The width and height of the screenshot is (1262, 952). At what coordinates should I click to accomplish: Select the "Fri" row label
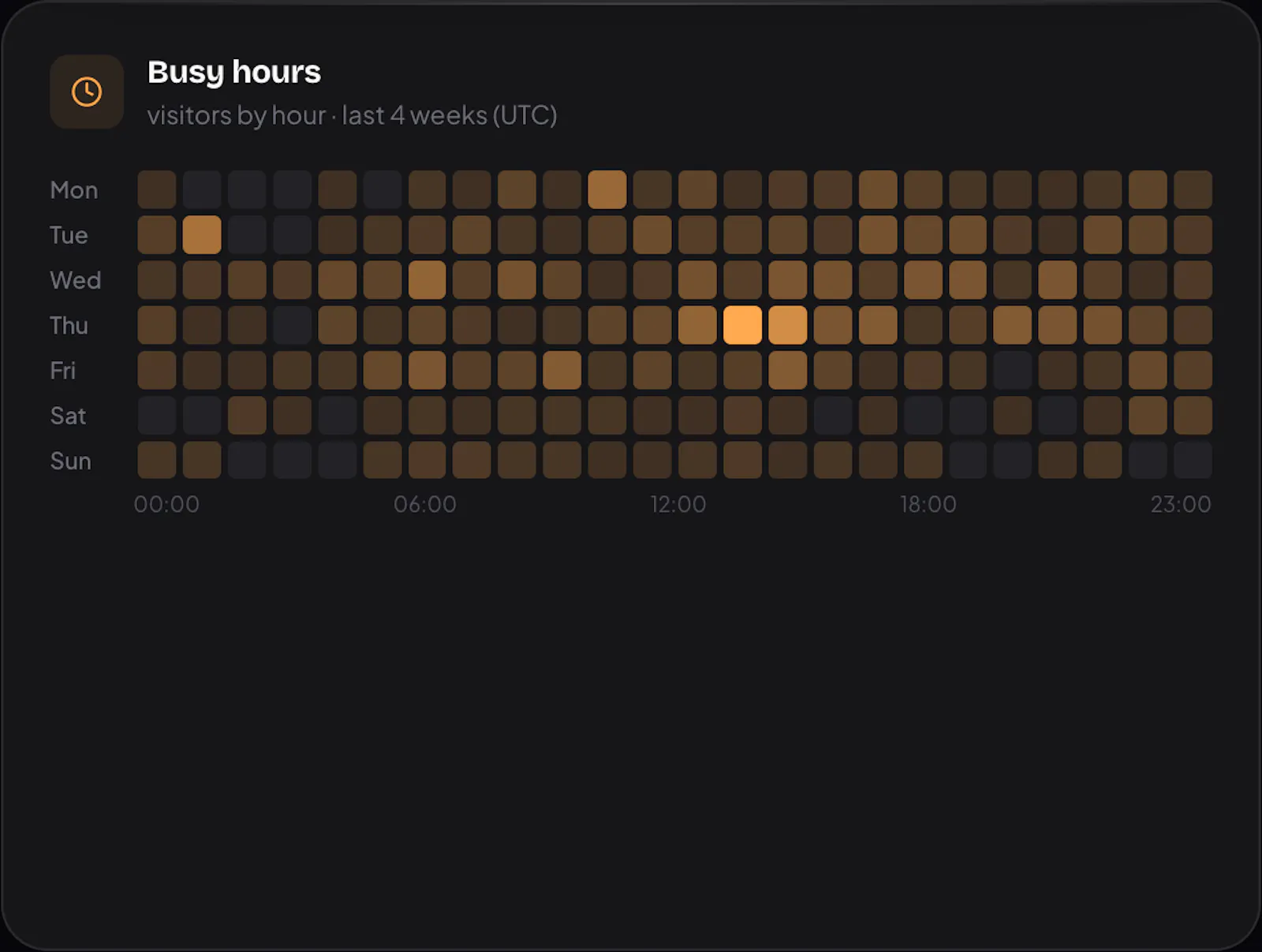[x=63, y=371]
